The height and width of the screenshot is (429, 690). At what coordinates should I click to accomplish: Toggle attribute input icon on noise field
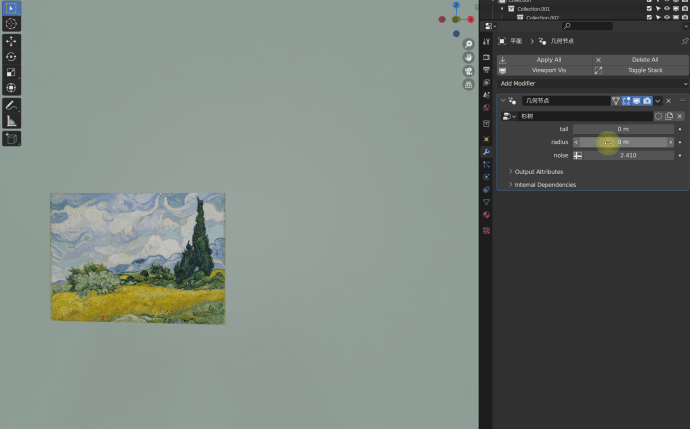578,155
